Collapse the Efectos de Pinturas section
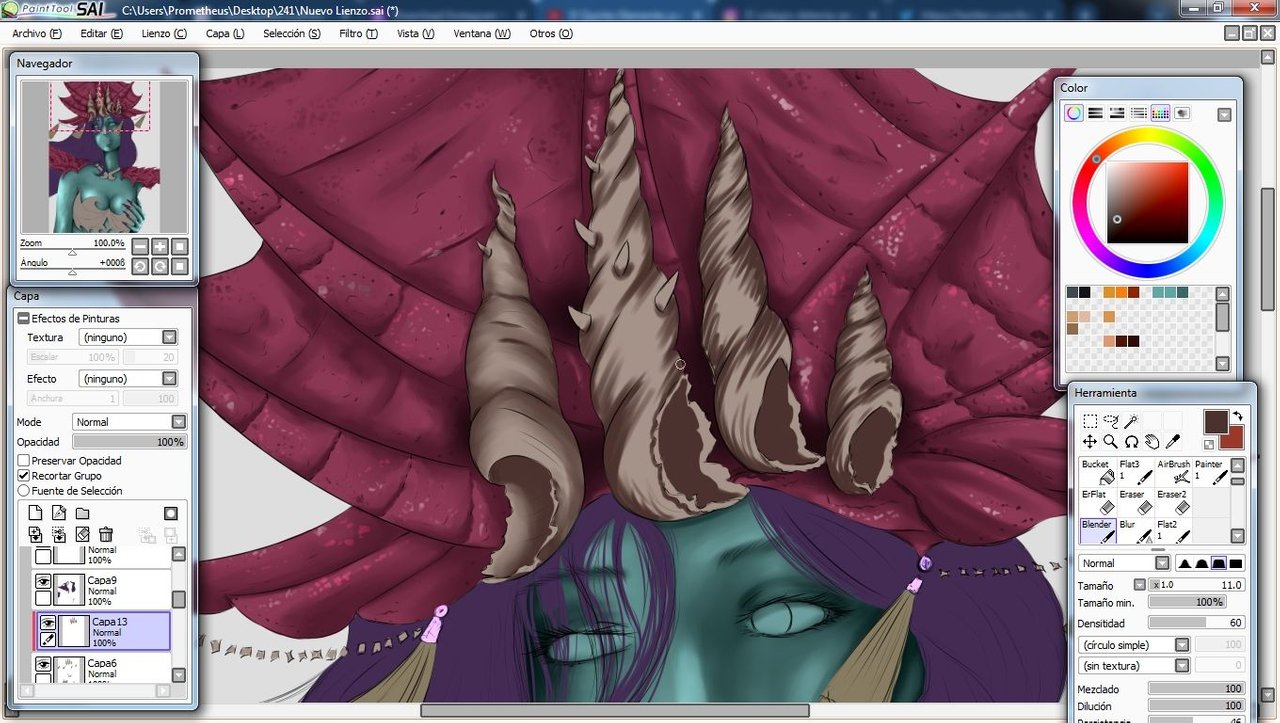The height and width of the screenshot is (723, 1280). [x=24, y=318]
